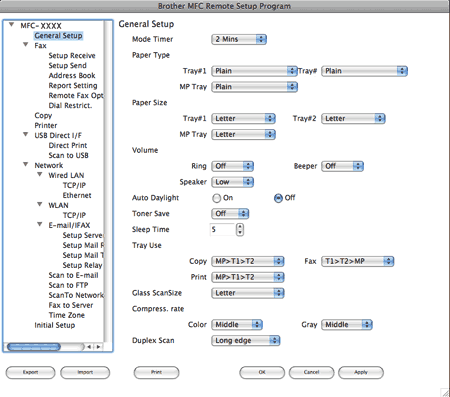Select Fax to Server item
Image resolution: width=450 pixels, height=397 pixels.
click(71, 305)
